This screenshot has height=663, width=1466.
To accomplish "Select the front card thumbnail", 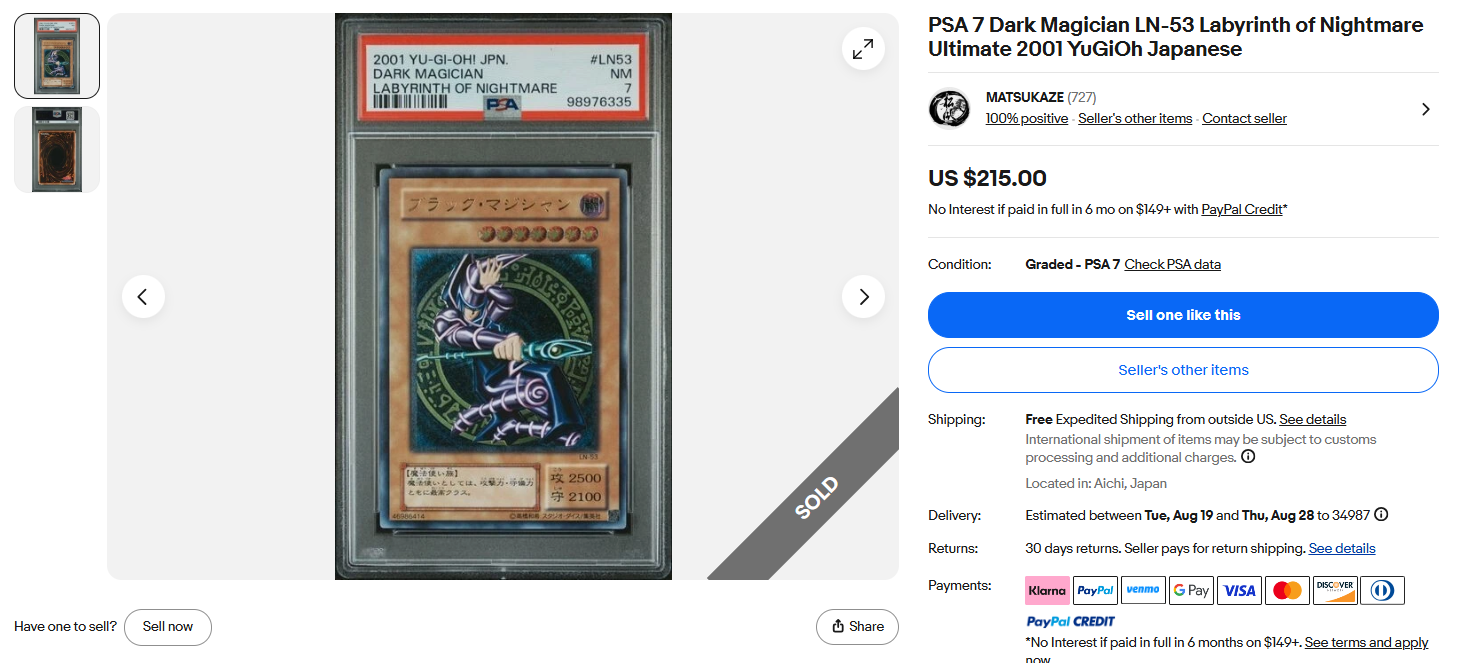I will (x=57, y=56).
